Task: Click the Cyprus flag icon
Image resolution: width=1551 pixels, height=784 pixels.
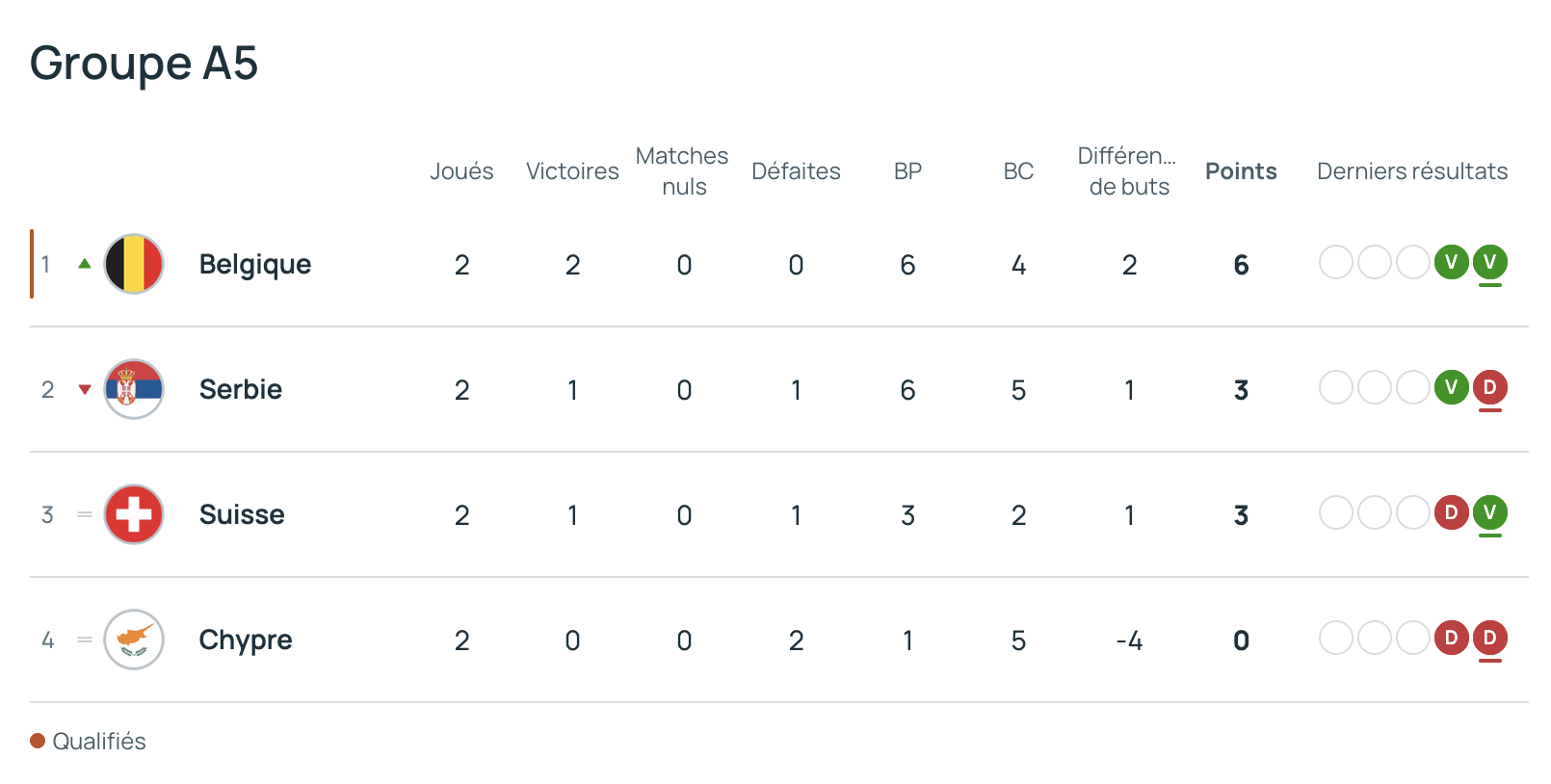Action: [134, 640]
